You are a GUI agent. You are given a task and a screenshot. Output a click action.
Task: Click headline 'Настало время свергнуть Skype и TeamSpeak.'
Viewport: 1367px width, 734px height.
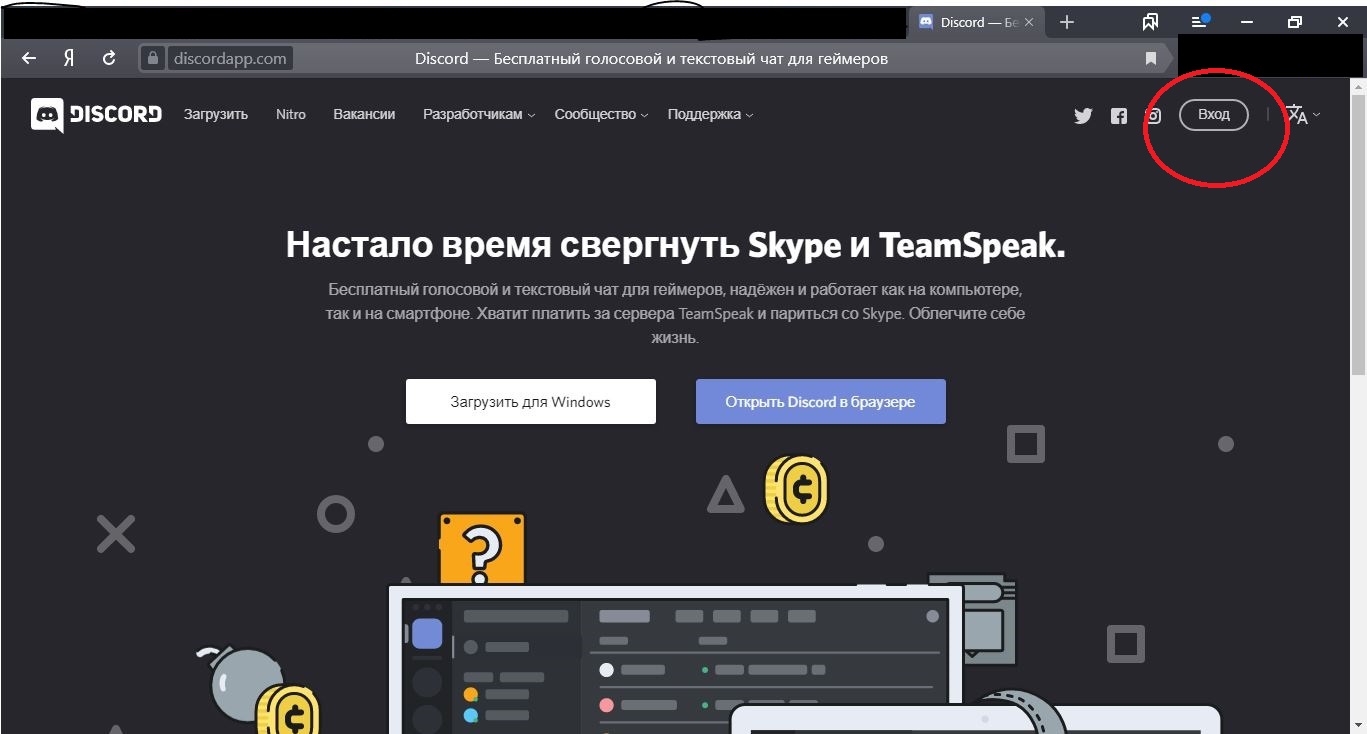[676, 244]
